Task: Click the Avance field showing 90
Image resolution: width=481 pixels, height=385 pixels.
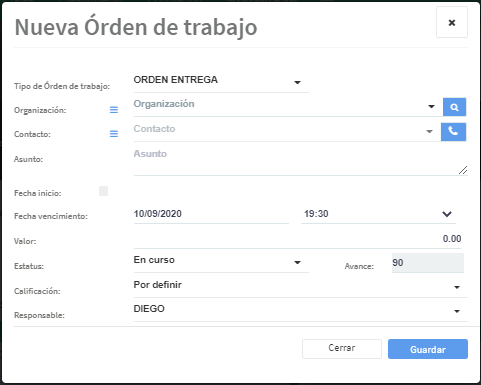Action: click(428, 263)
